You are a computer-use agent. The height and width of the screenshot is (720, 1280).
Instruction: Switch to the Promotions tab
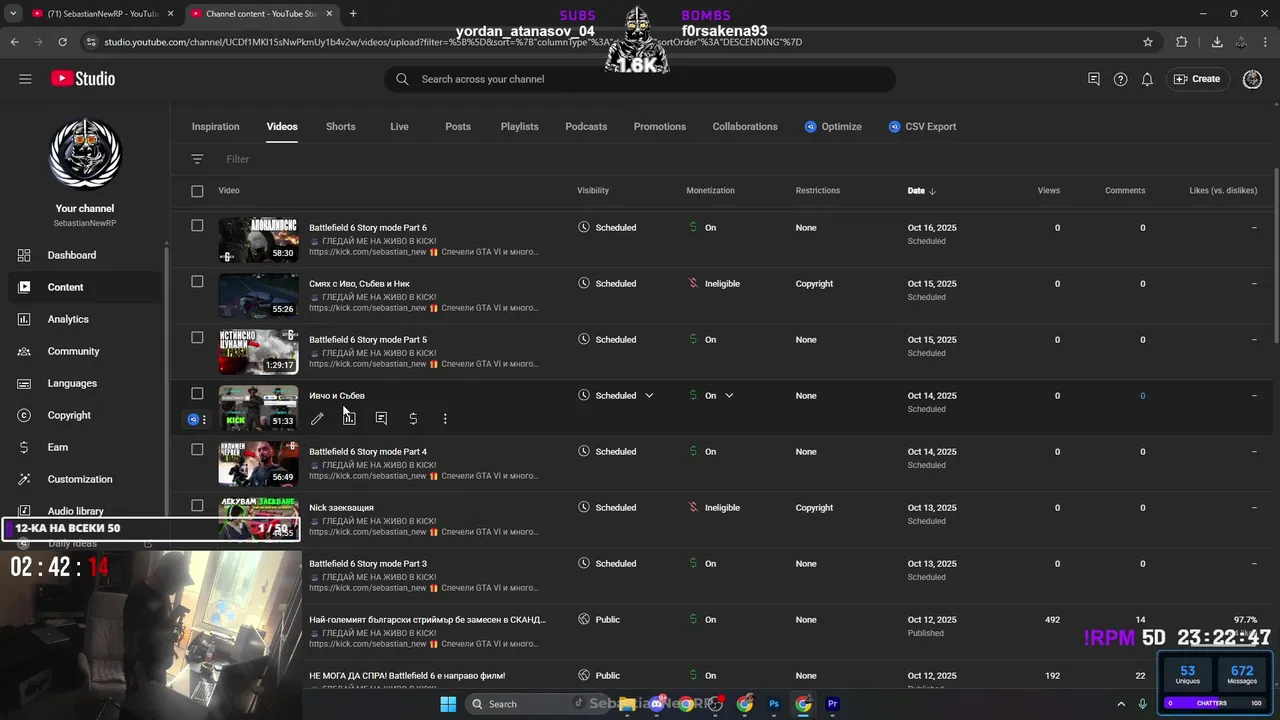(x=660, y=127)
